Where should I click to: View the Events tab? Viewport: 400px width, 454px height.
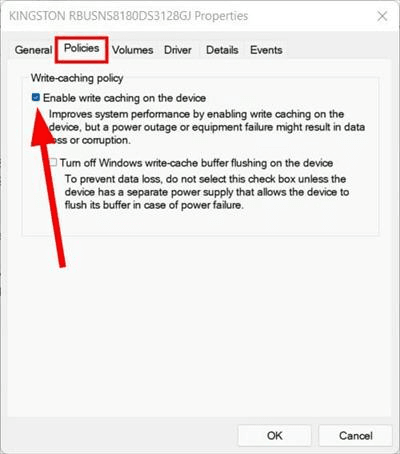(266, 50)
